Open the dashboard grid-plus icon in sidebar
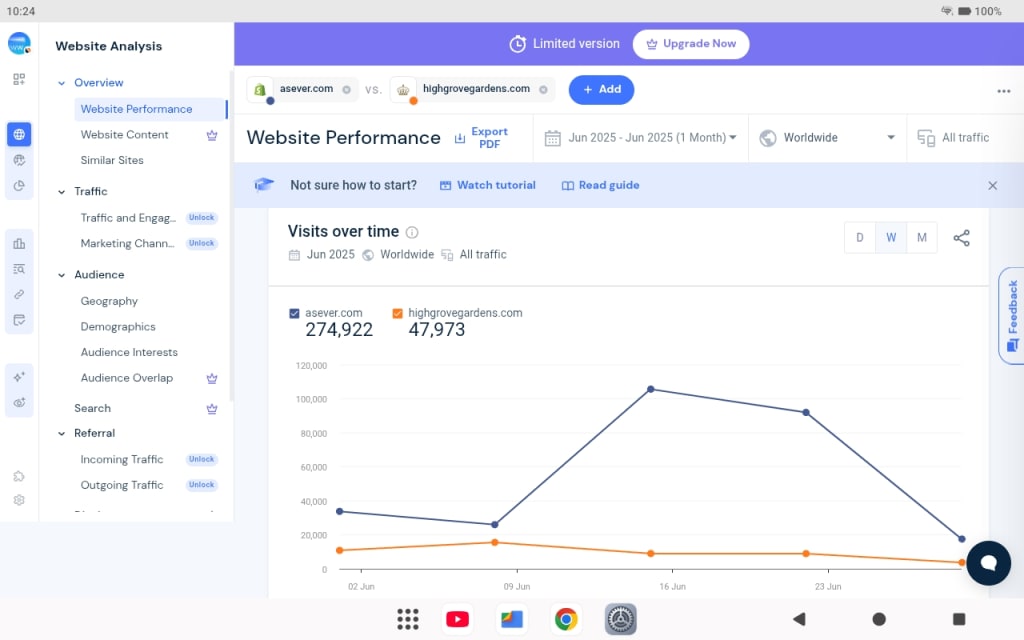 coord(19,79)
